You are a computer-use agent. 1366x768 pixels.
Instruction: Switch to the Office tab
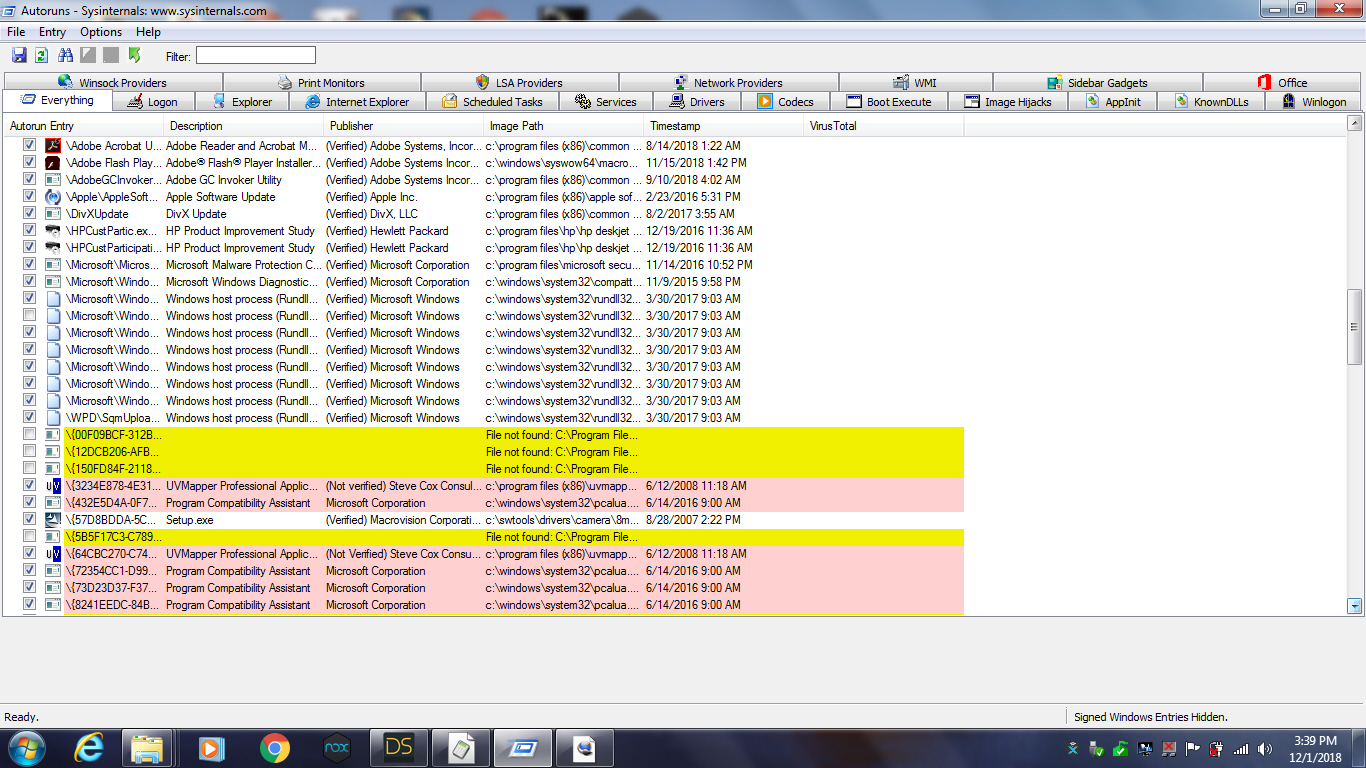click(x=1281, y=83)
